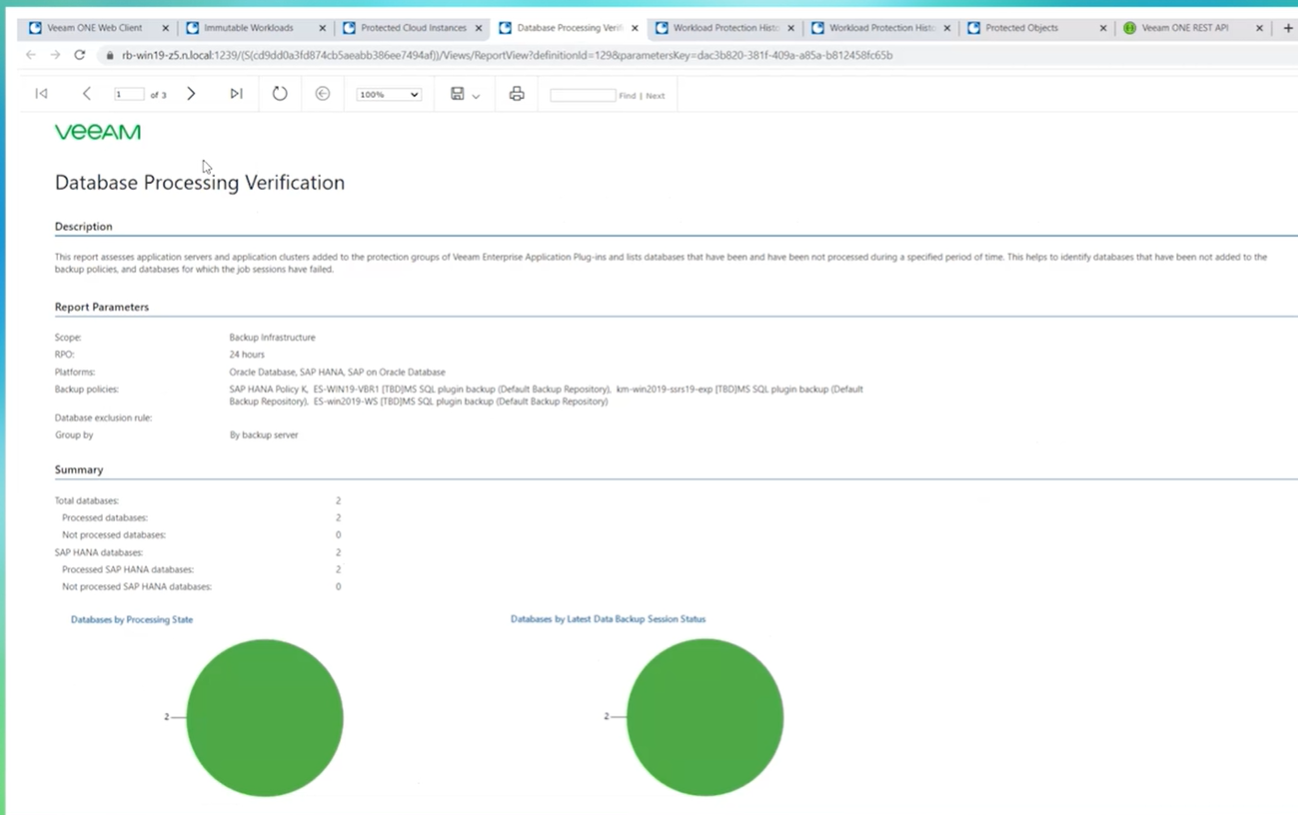Screen dimensions: 1298x815
Task: Click Veeam ONE REST API tab favicon
Action: pos(1130,28)
